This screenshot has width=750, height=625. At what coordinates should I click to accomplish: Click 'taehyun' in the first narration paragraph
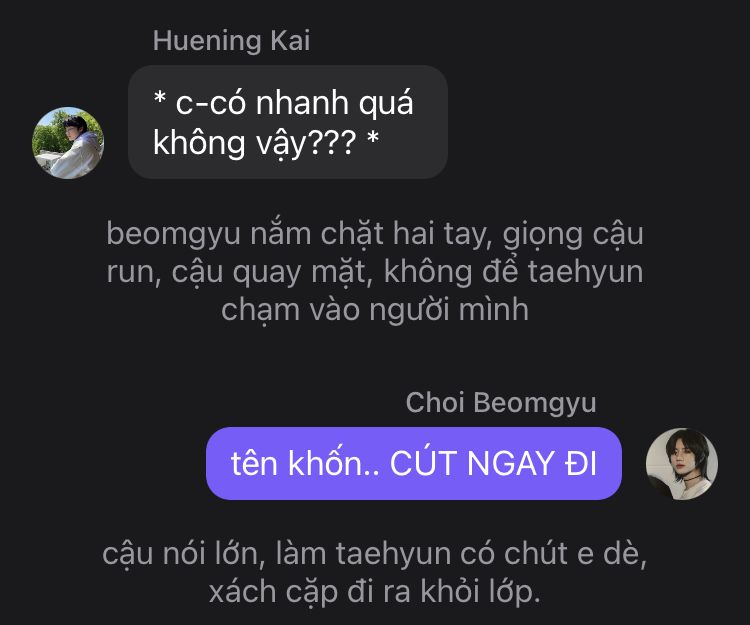(585, 272)
